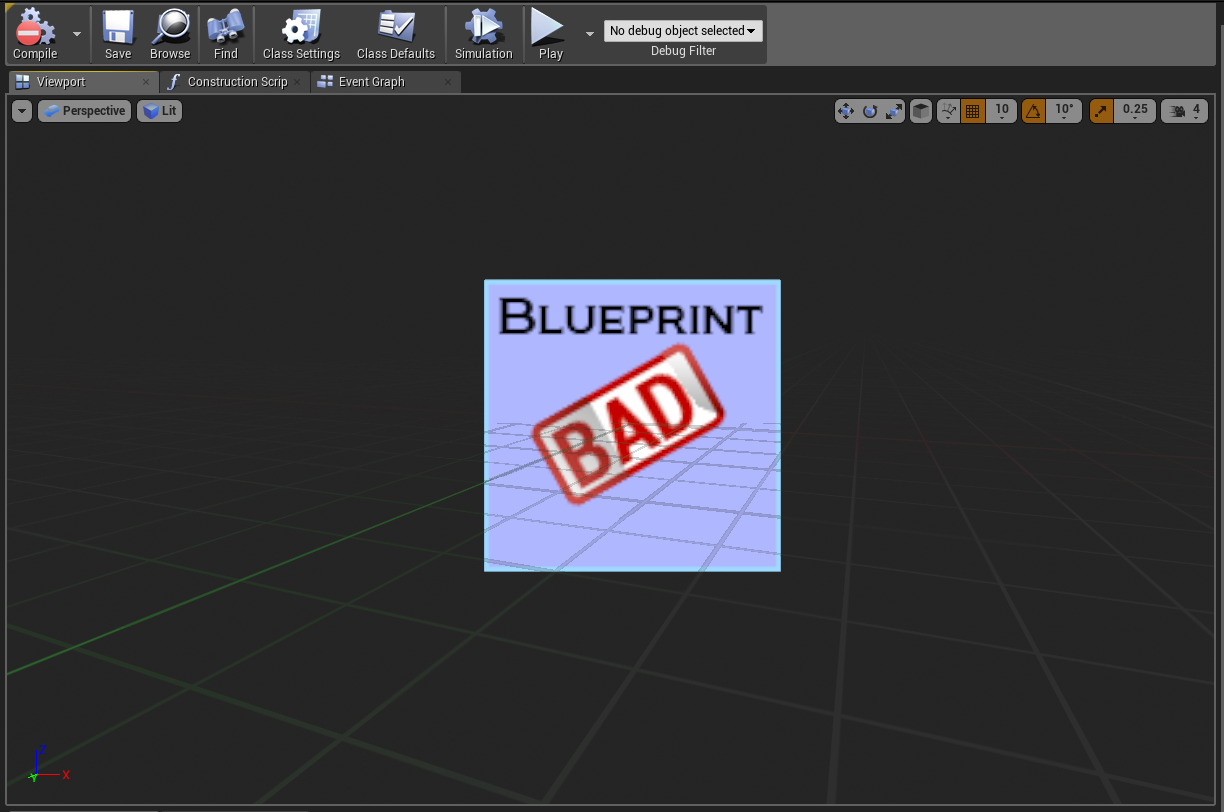This screenshot has width=1224, height=812.
Task: Compile the blueprint
Action: (36, 35)
